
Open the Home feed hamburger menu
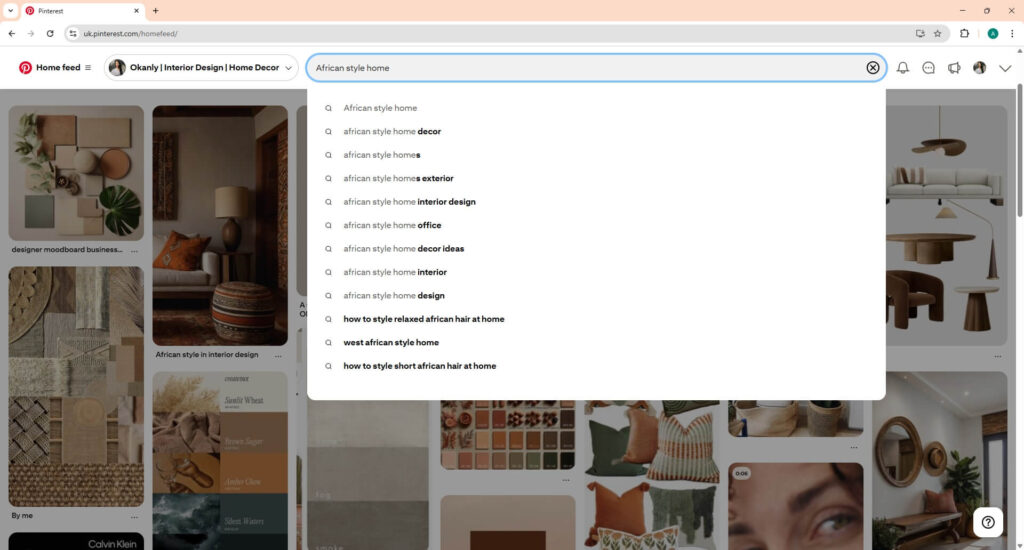coord(88,68)
